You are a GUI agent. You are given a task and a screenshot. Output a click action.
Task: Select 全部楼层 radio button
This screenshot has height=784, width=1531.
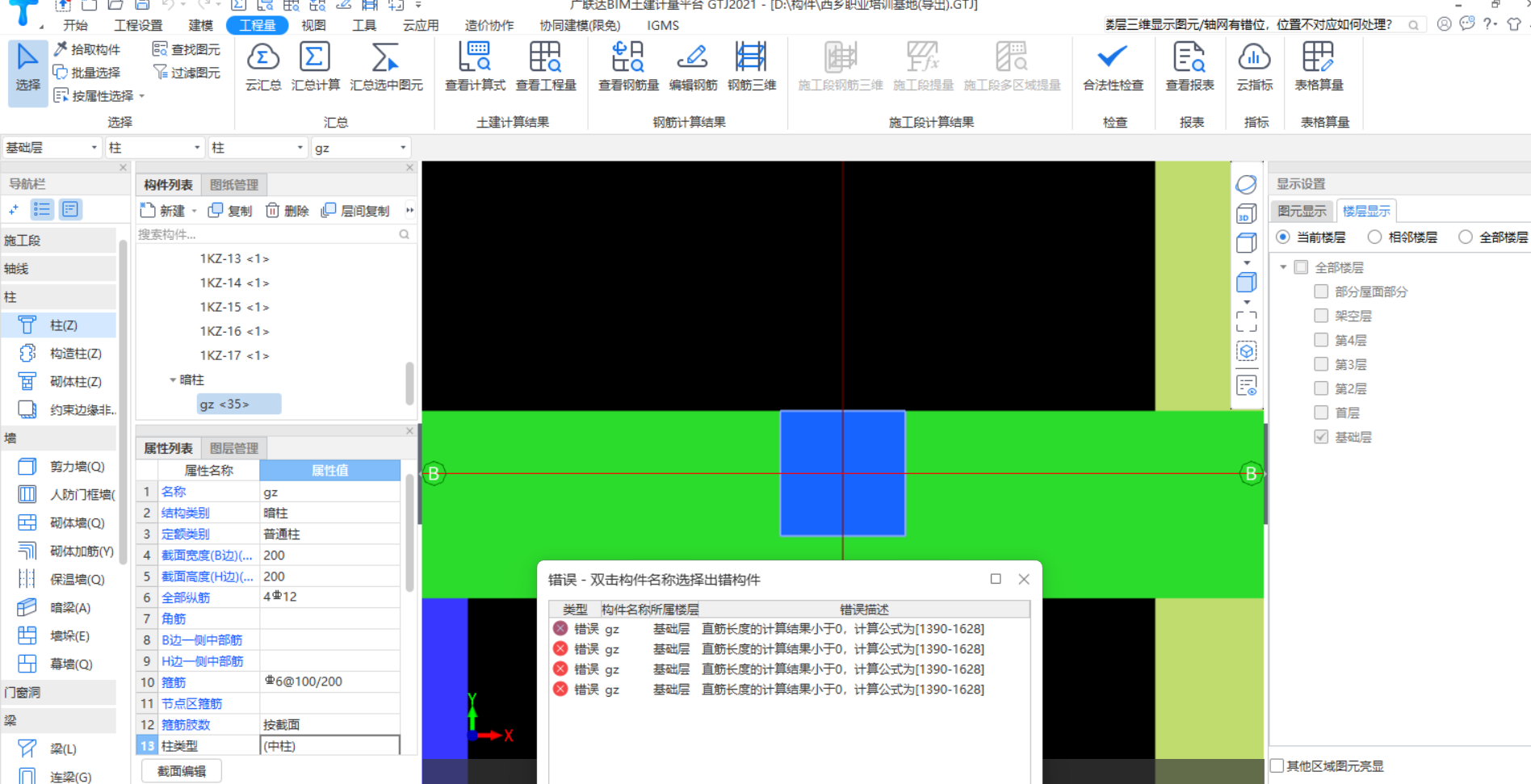1466,237
